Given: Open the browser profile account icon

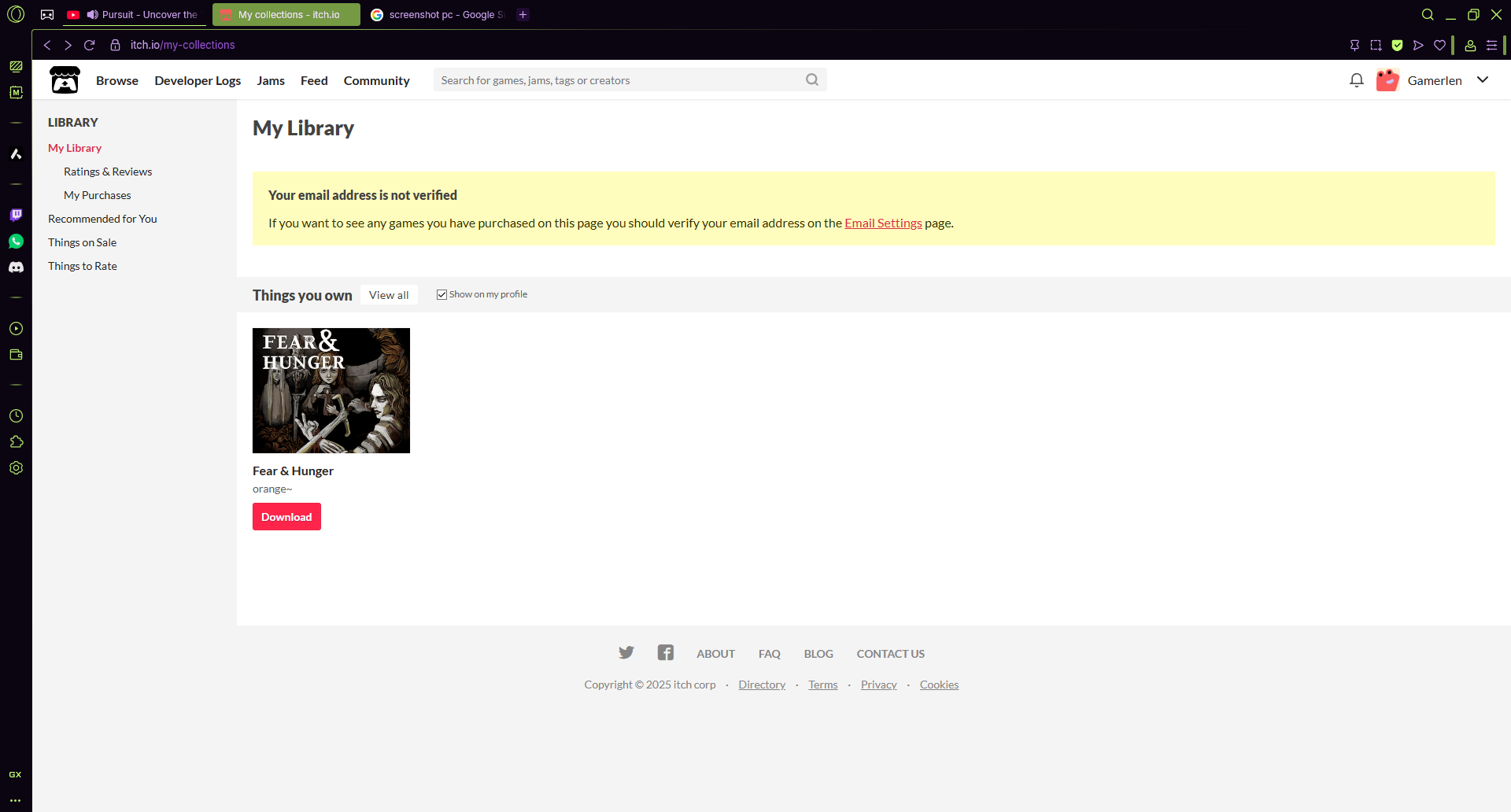Looking at the screenshot, I should (1470, 45).
